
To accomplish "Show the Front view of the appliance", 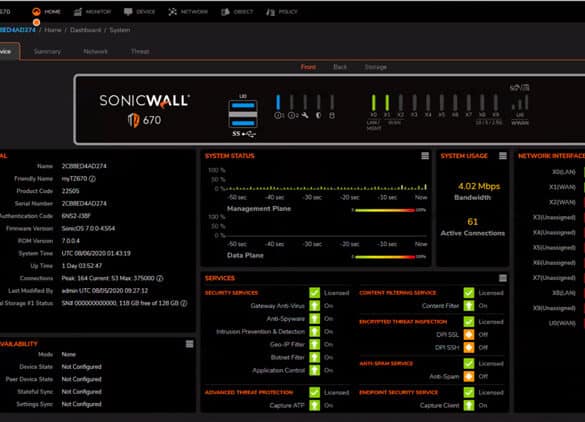I will 308,67.
